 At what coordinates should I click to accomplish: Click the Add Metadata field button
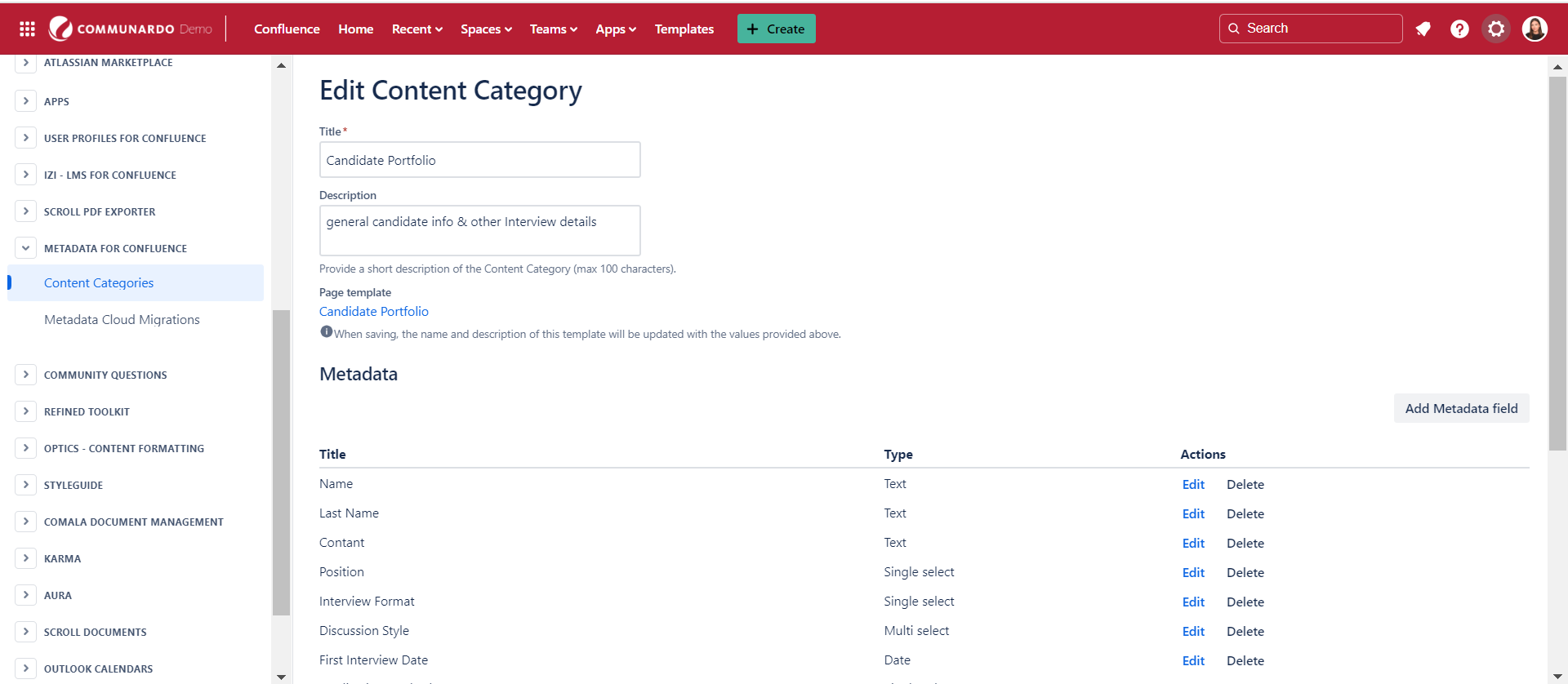[1460, 409]
